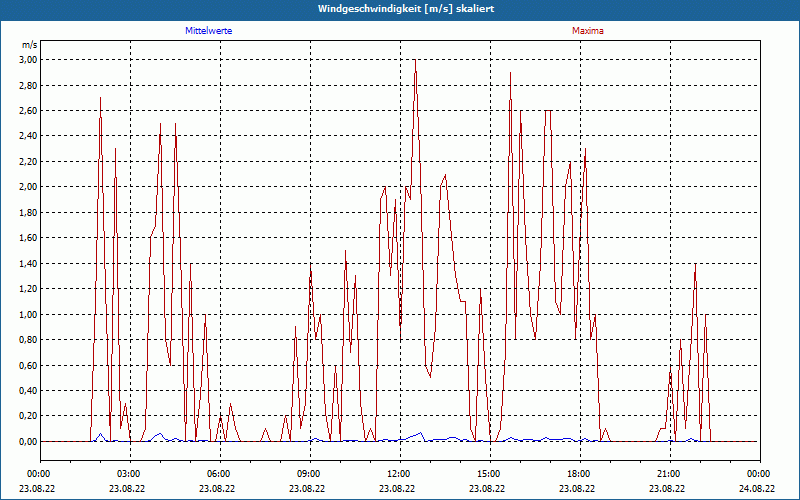Click the 1,40 y-axis value
This screenshot has height=500, width=800.
(29, 263)
